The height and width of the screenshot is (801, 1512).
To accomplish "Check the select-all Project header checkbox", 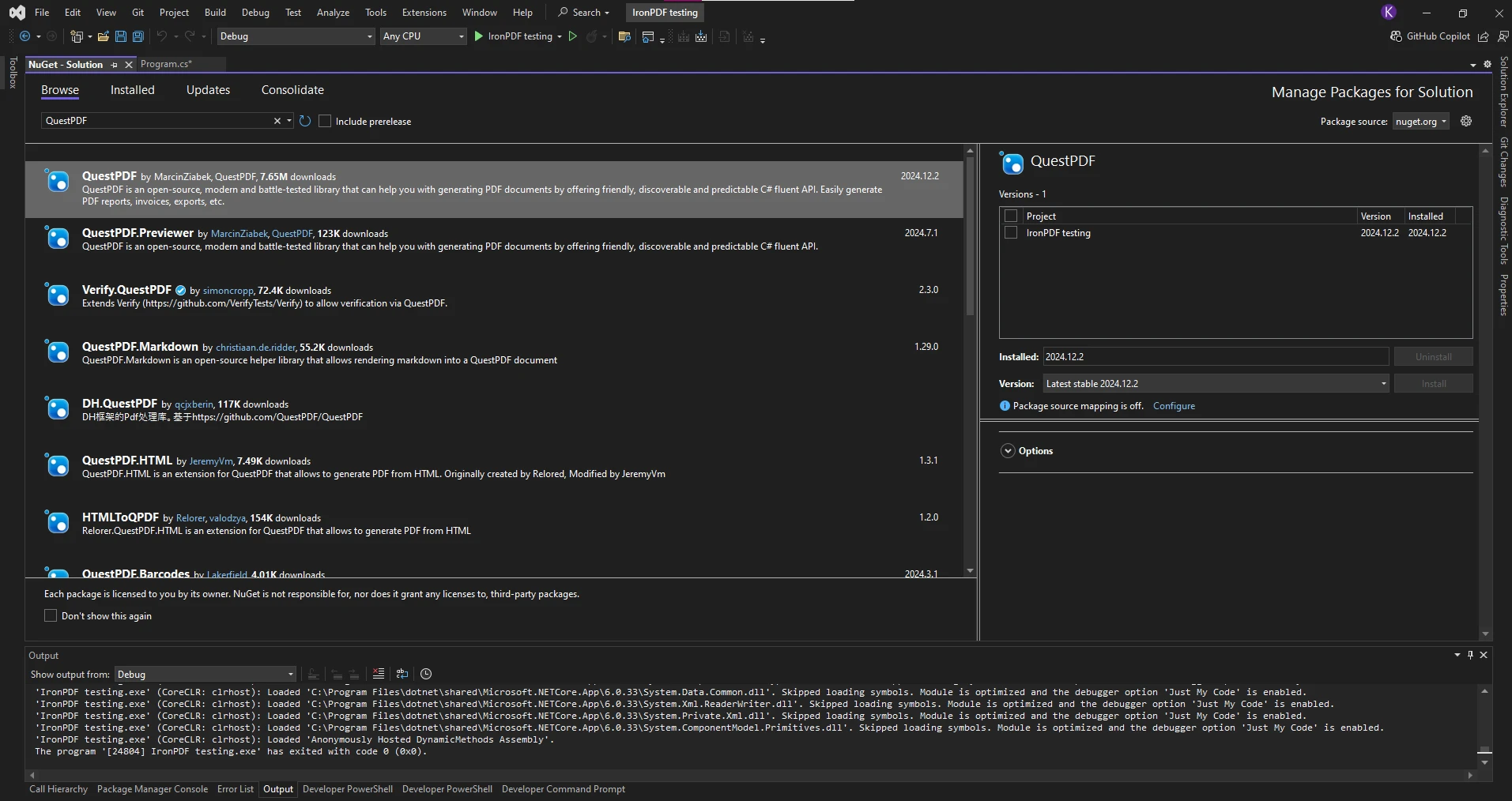I will tap(1011, 216).
